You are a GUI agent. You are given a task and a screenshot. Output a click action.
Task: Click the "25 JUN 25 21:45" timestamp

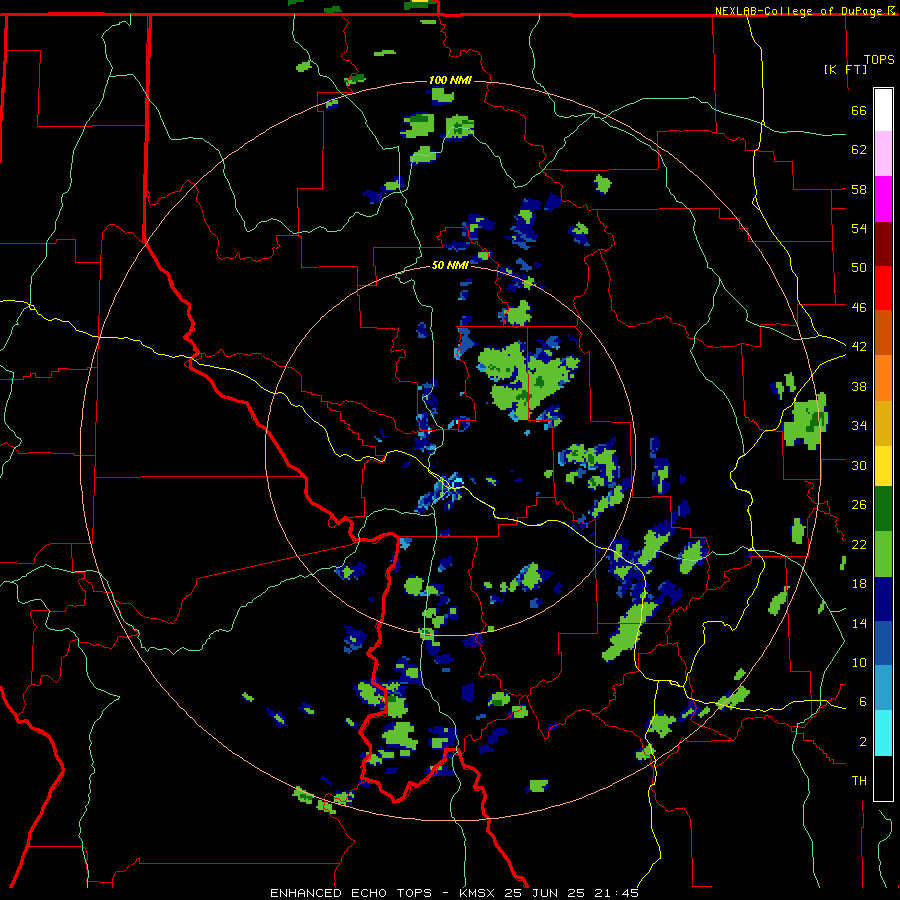point(572,893)
